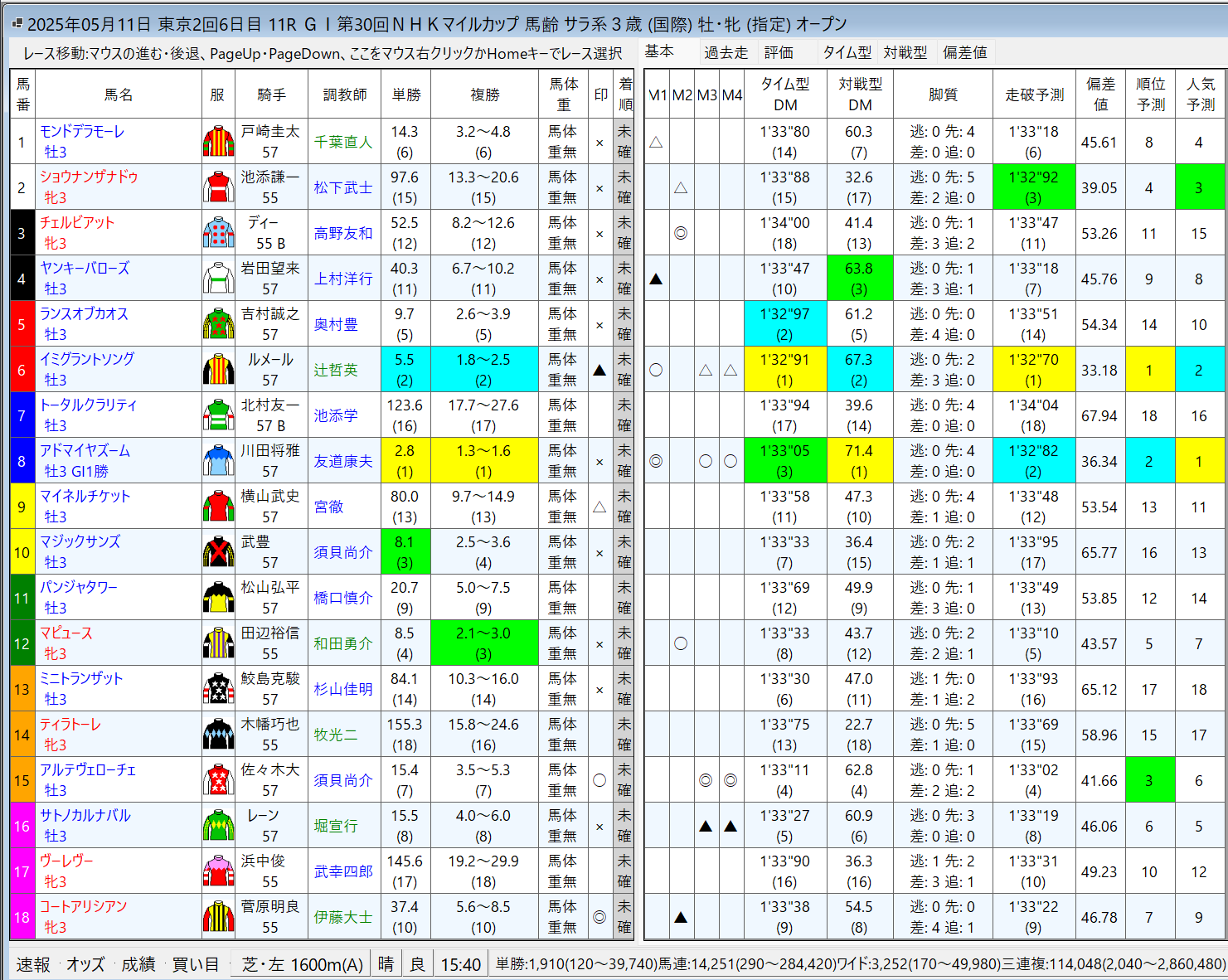
Task: Click jockey silks icon for ミニトランザット
Action: [218, 689]
